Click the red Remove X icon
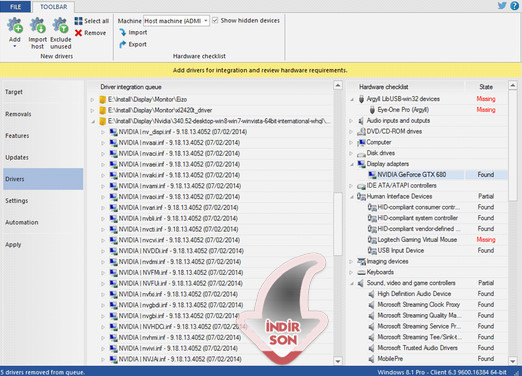The image size is (522, 376). (79, 33)
